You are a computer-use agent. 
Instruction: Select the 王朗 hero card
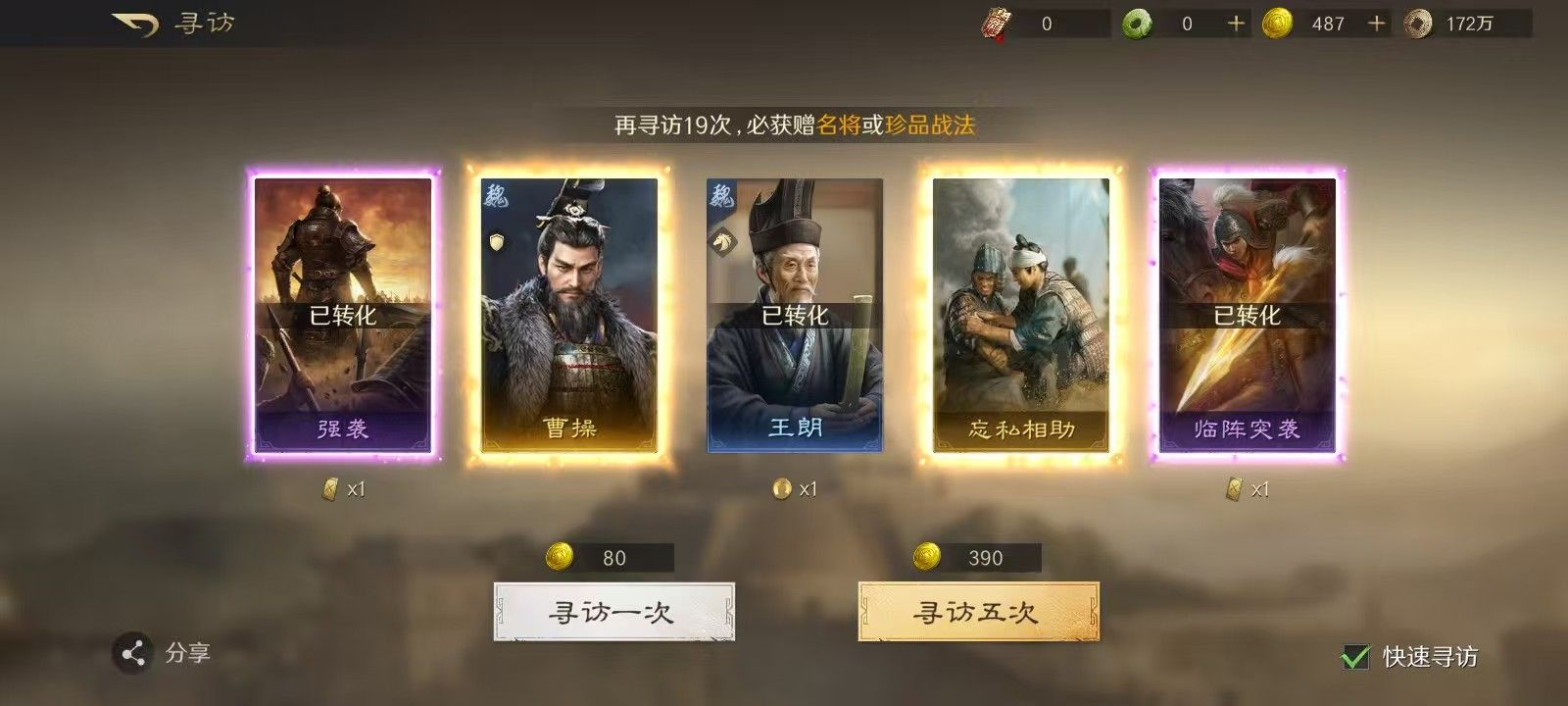(x=795, y=315)
